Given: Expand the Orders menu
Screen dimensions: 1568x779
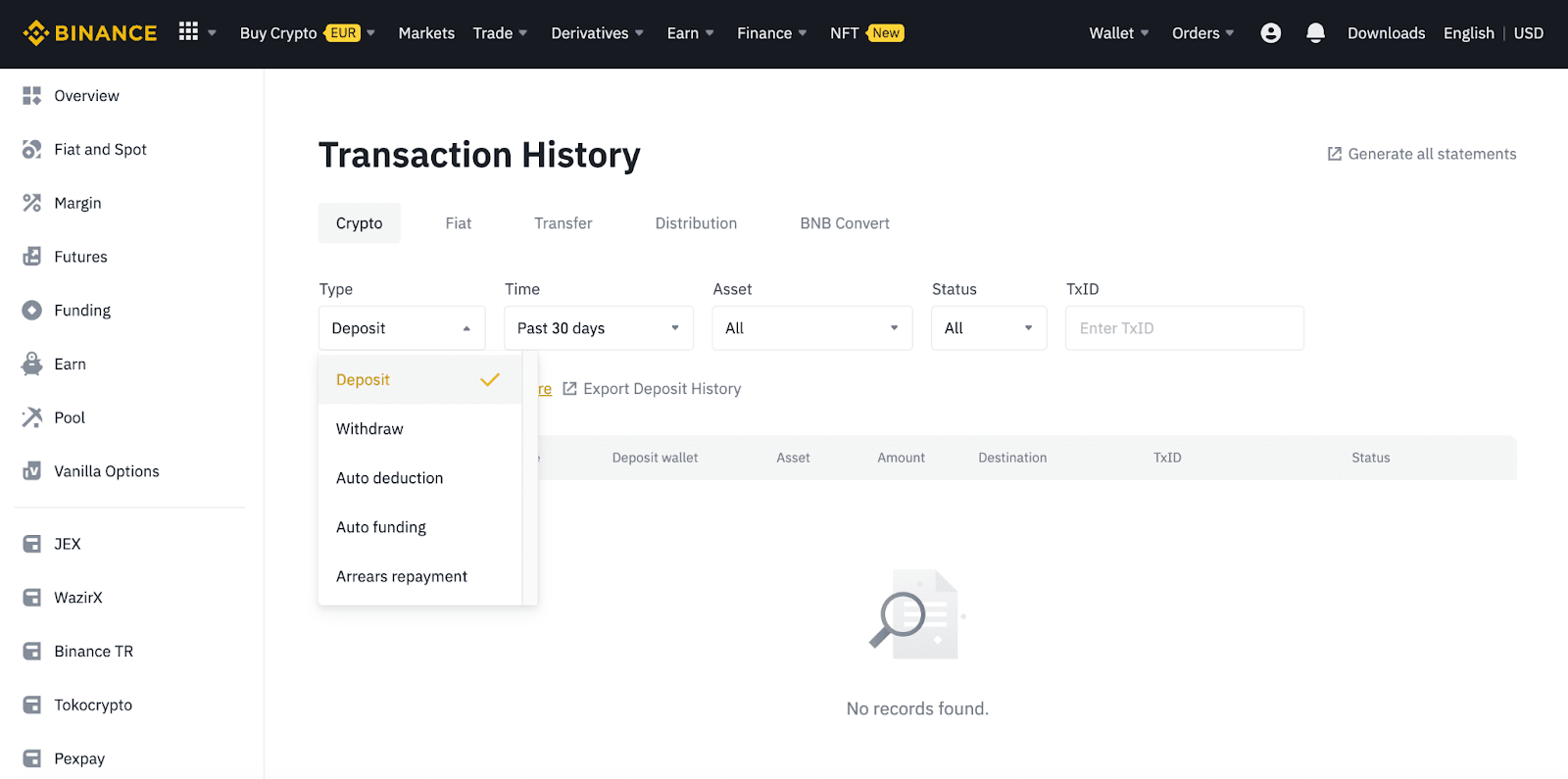Looking at the screenshot, I should (1203, 33).
